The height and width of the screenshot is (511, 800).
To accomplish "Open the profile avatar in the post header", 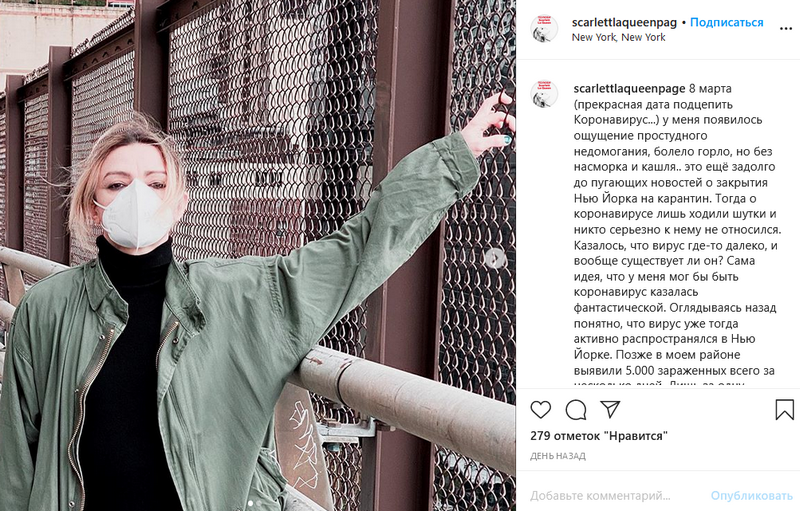I will click(544, 29).
